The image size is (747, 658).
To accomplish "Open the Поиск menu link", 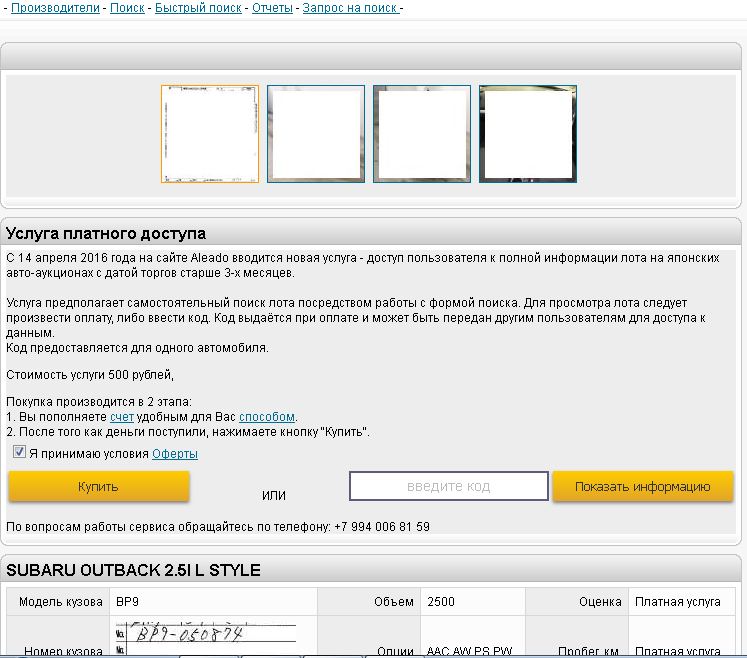I will click(127, 8).
